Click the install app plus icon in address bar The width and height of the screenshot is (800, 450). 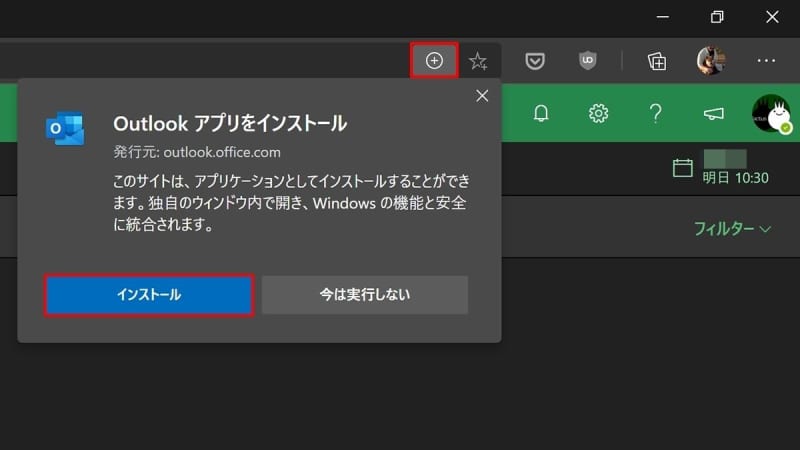[x=434, y=61]
